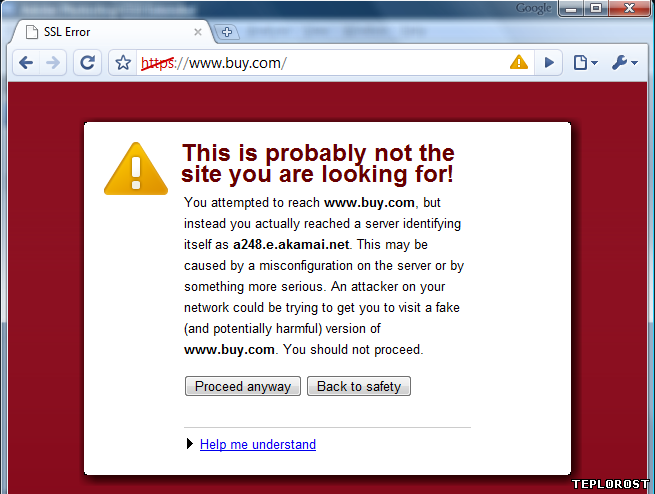655x494 pixels.
Task: Maximize the Chrome window
Action: [x=596, y=8]
